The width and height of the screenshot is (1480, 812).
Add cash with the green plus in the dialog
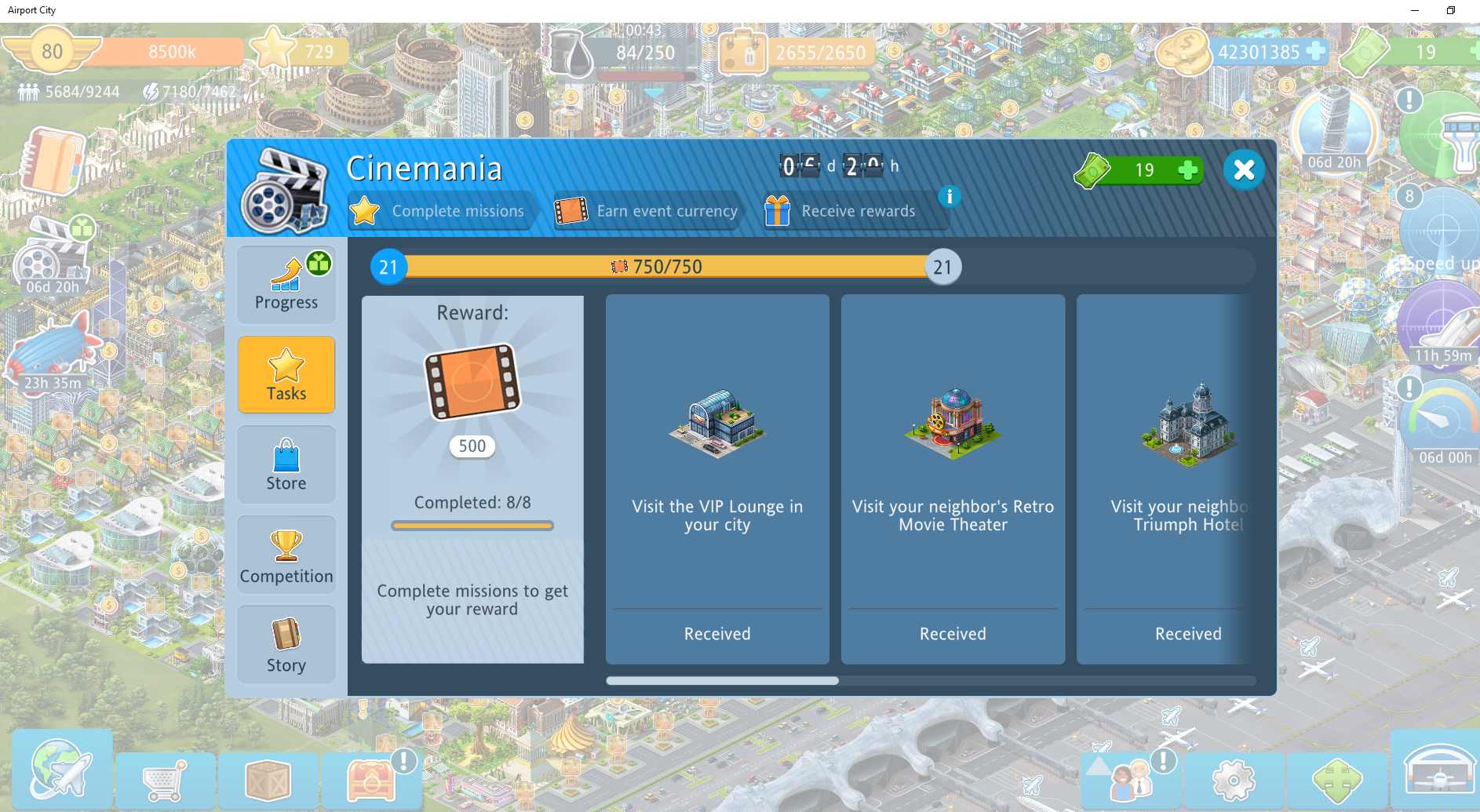1188,169
